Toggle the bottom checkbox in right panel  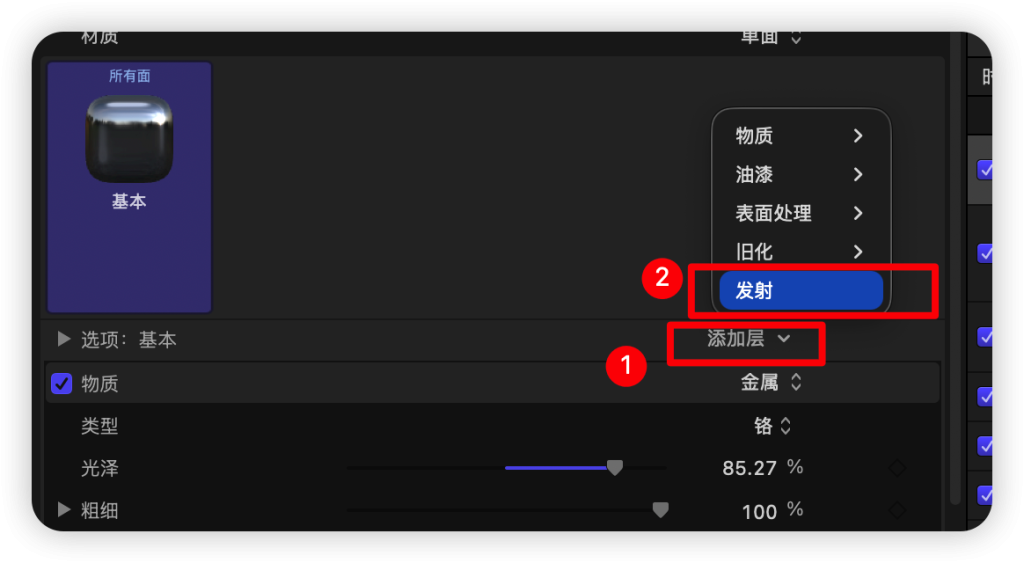(984, 494)
